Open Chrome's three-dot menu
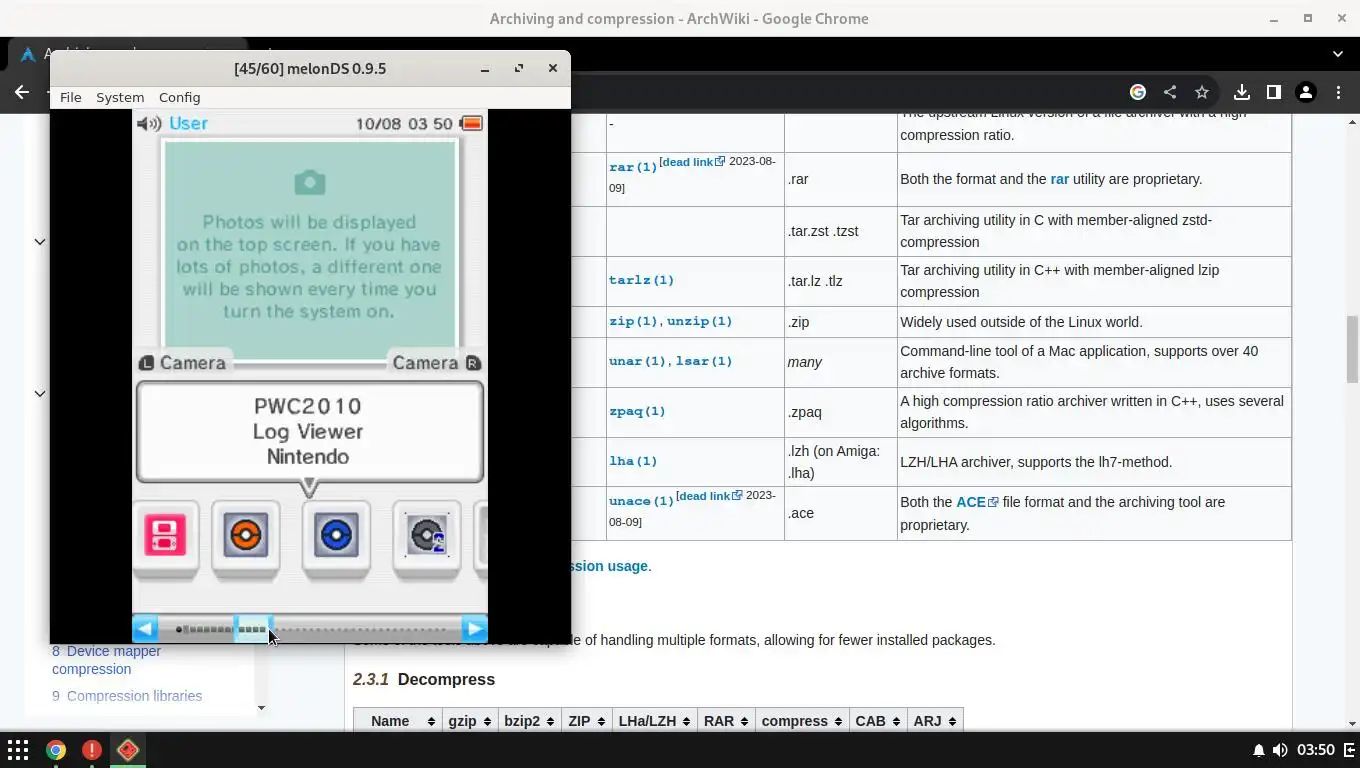The image size is (1360, 768). pos(1338,92)
